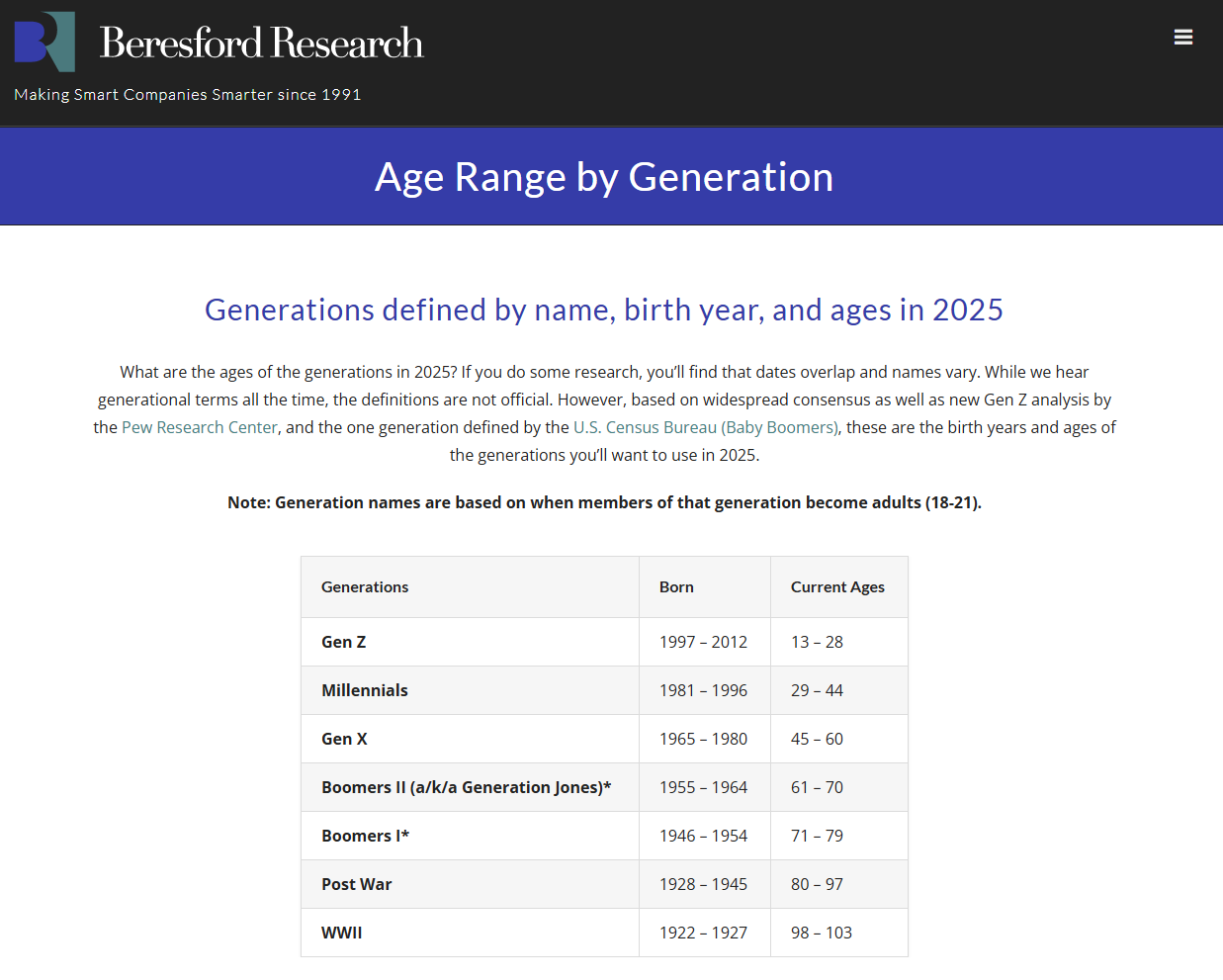The width and height of the screenshot is (1223, 980).
Task: Click the '1997 – 2012' birth years cell
Action: tap(703, 642)
